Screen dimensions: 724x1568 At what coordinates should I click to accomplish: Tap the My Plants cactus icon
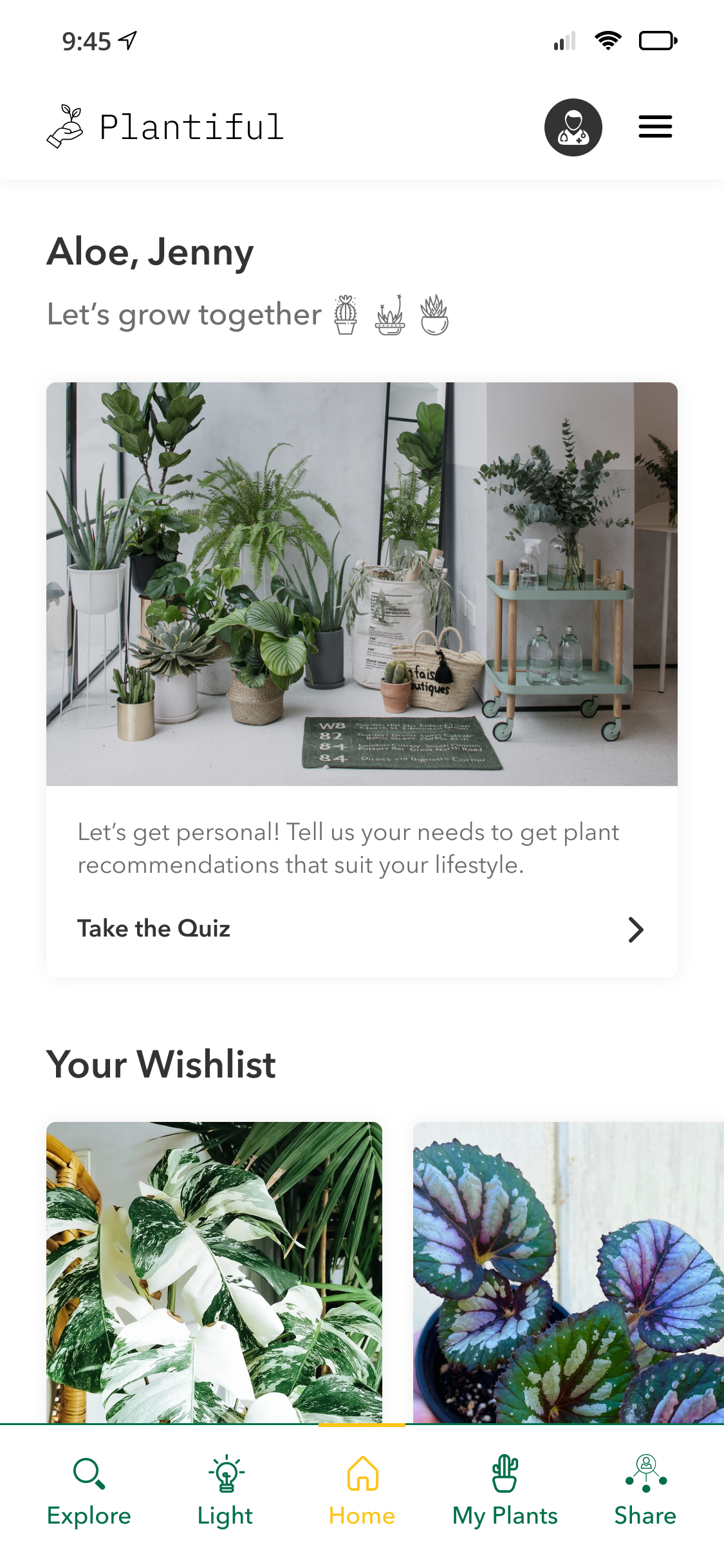(505, 1473)
